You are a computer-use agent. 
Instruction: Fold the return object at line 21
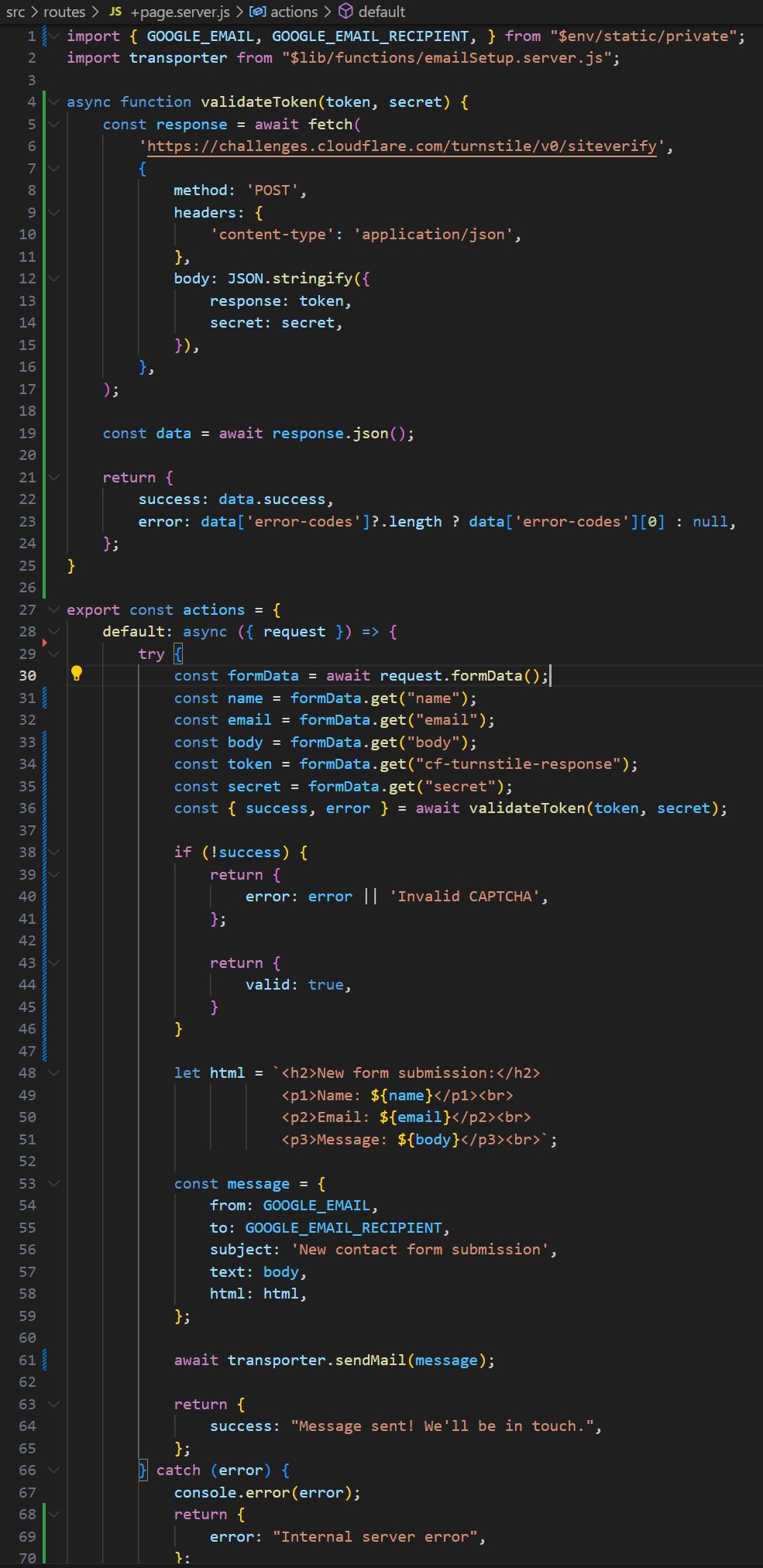(53, 477)
